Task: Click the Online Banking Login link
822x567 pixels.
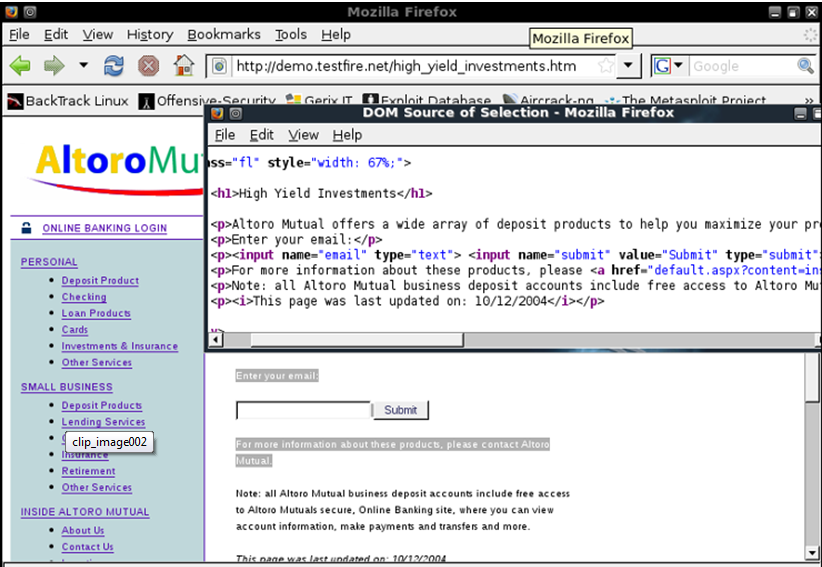Action: (105, 228)
